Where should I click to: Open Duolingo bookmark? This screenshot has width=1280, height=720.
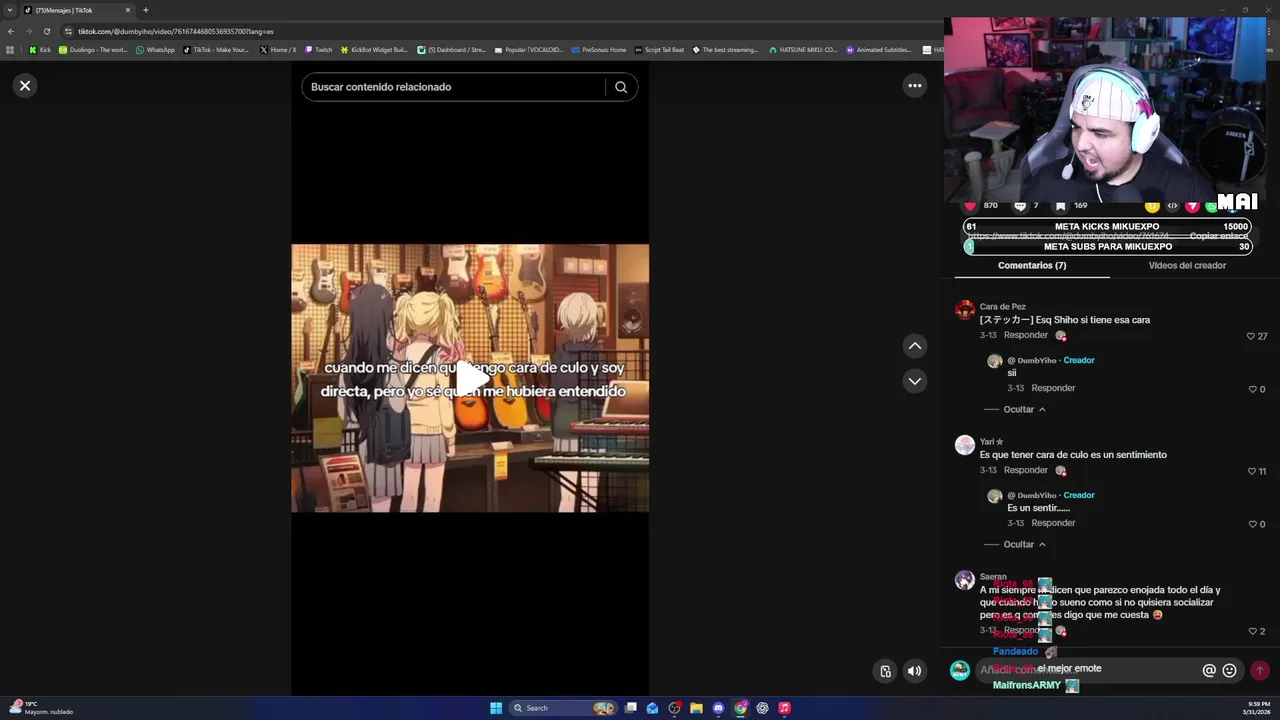click(x=93, y=50)
